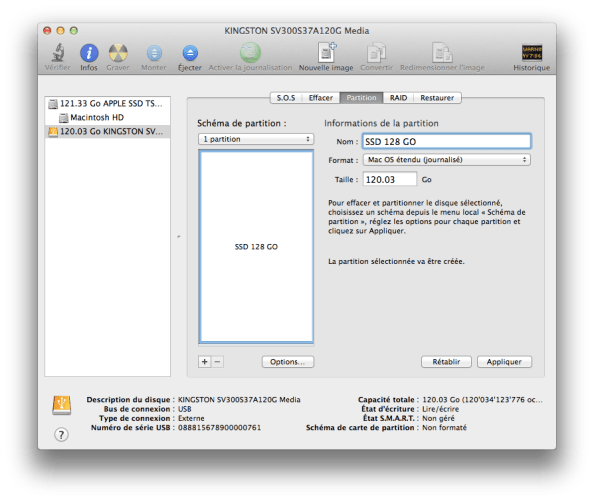Switch to the Effacer tab
The image size is (594, 502).
320,98
